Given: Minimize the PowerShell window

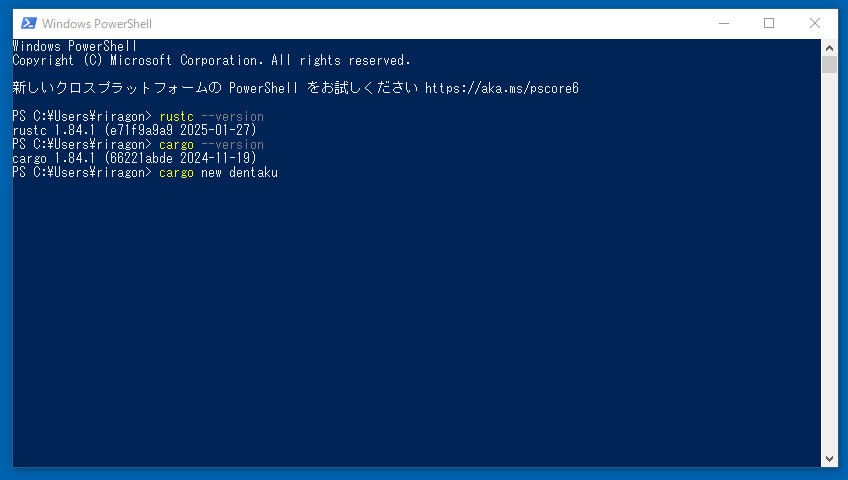Looking at the screenshot, I should [x=723, y=23].
